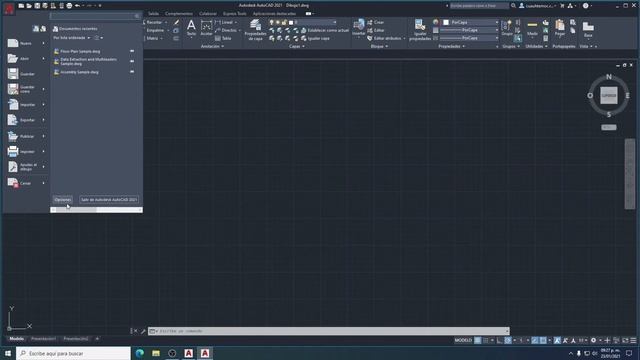Expand the Propiedades panel title
This screenshot has width=640, height=360.
pos(451,47)
